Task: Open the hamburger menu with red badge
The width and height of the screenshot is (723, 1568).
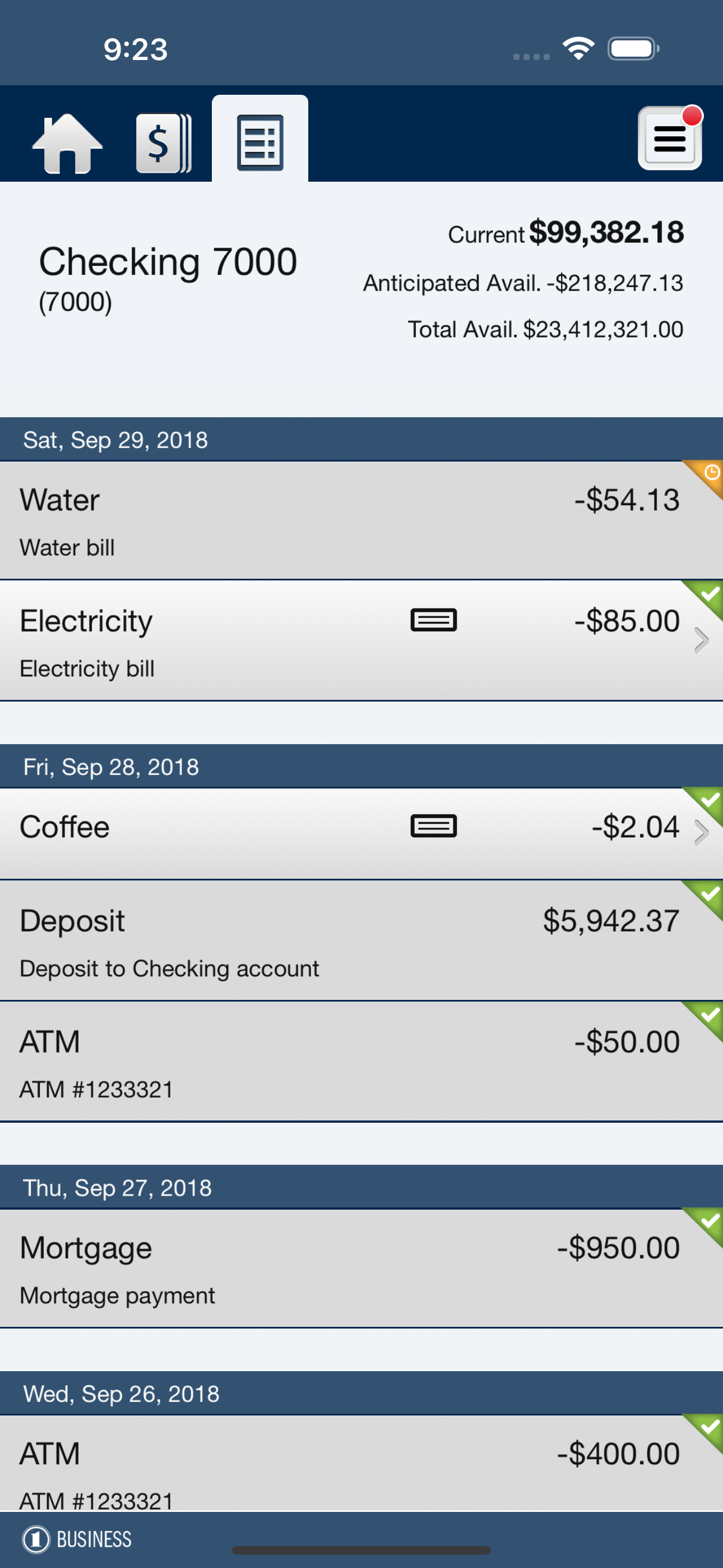Action: 670,138
